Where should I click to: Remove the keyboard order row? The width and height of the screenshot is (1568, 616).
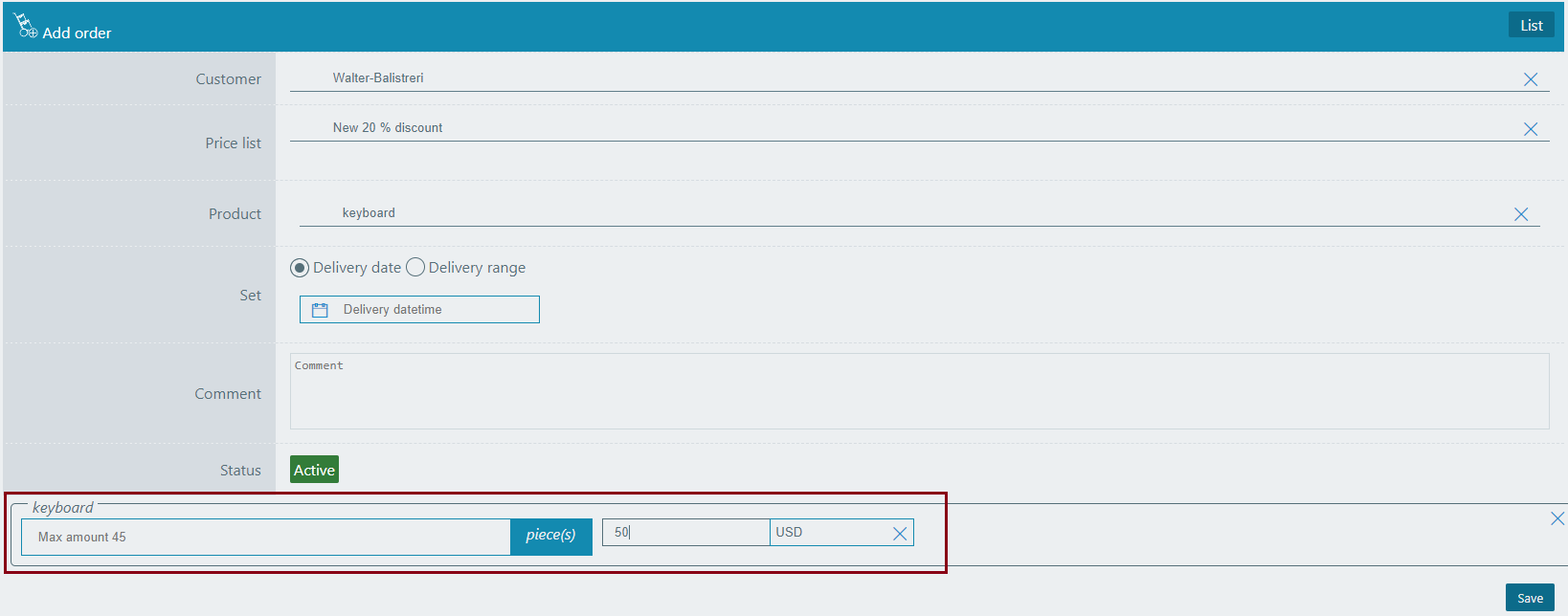[1557, 518]
